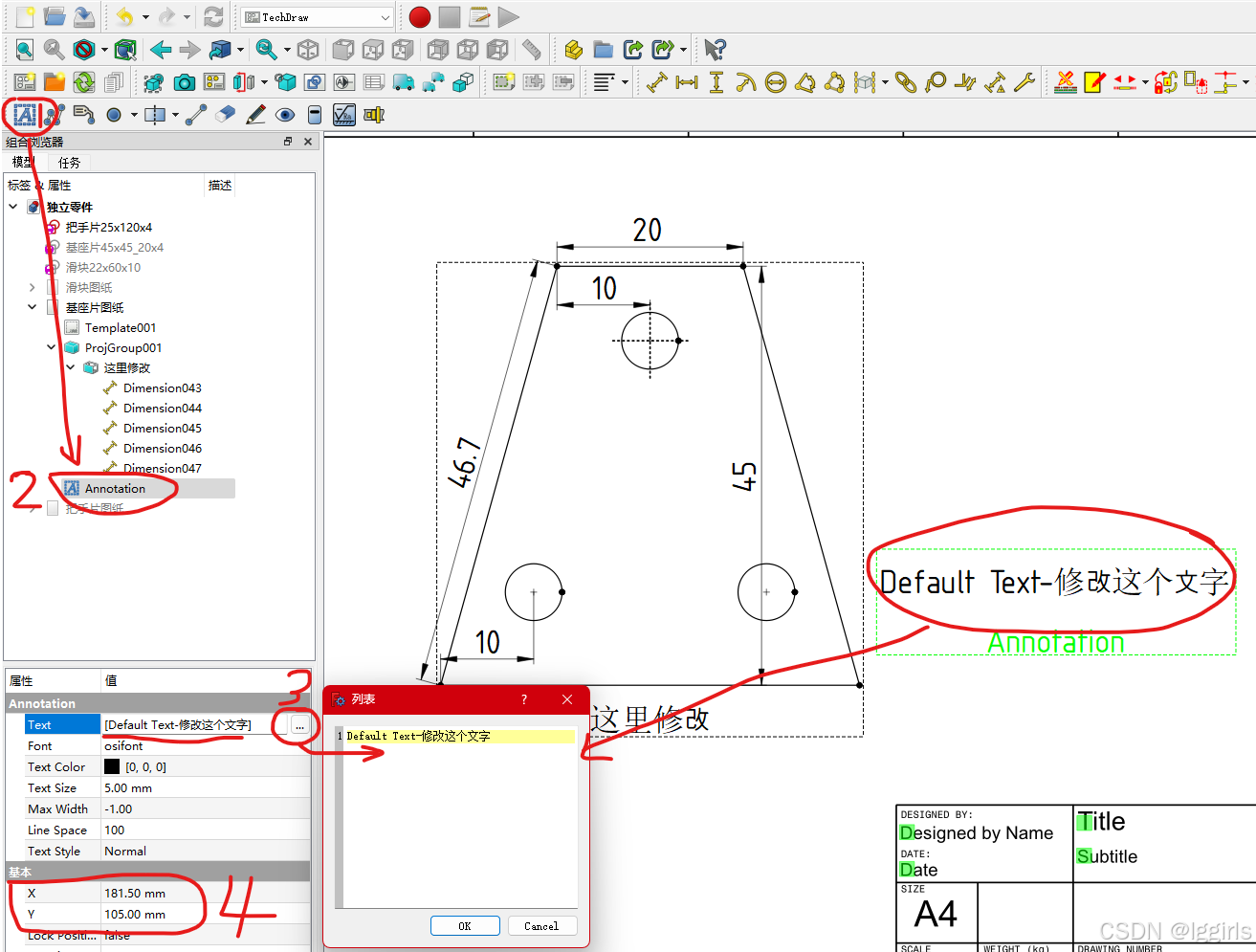The height and width of the screenshot is (952, 1256).
Task: Switch to the 任务 tab
Action: click(69, 162)
